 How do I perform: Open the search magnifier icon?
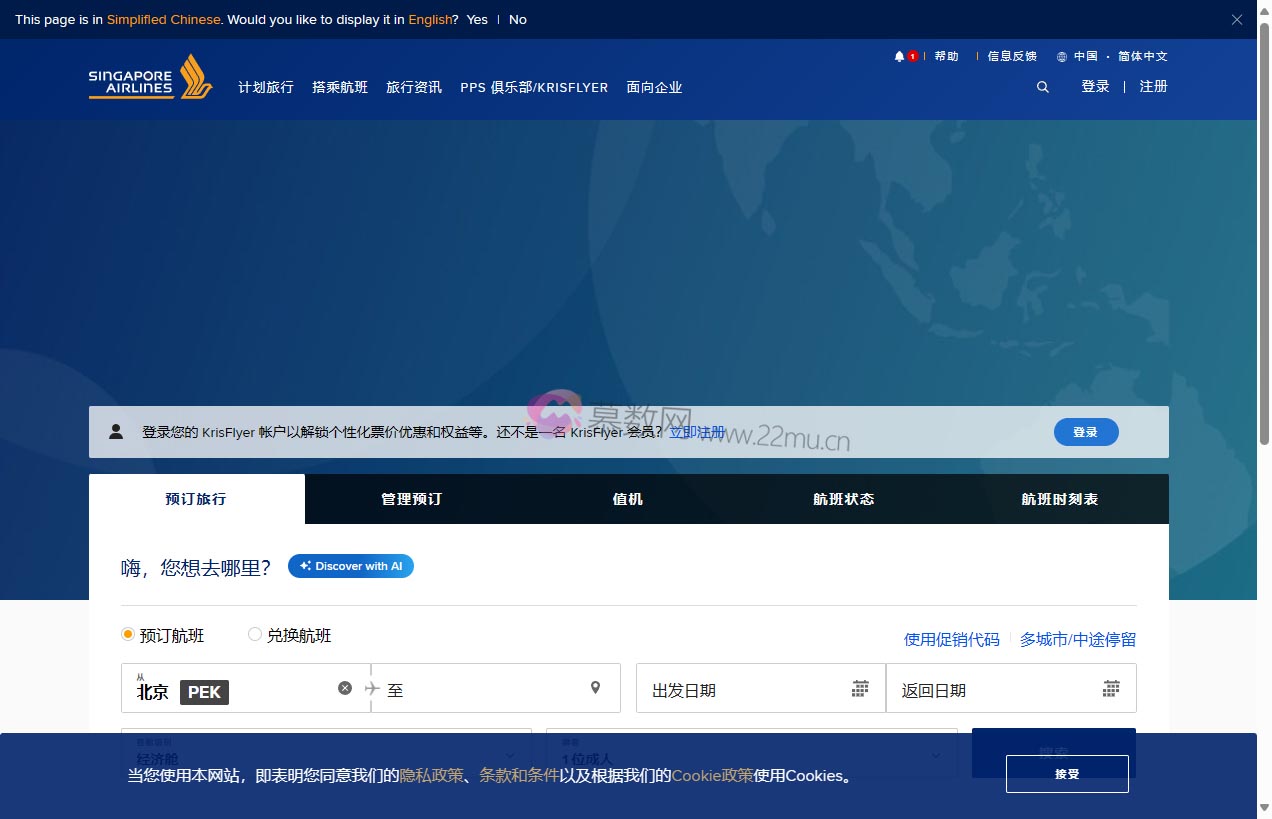[x=1042, y=87]
